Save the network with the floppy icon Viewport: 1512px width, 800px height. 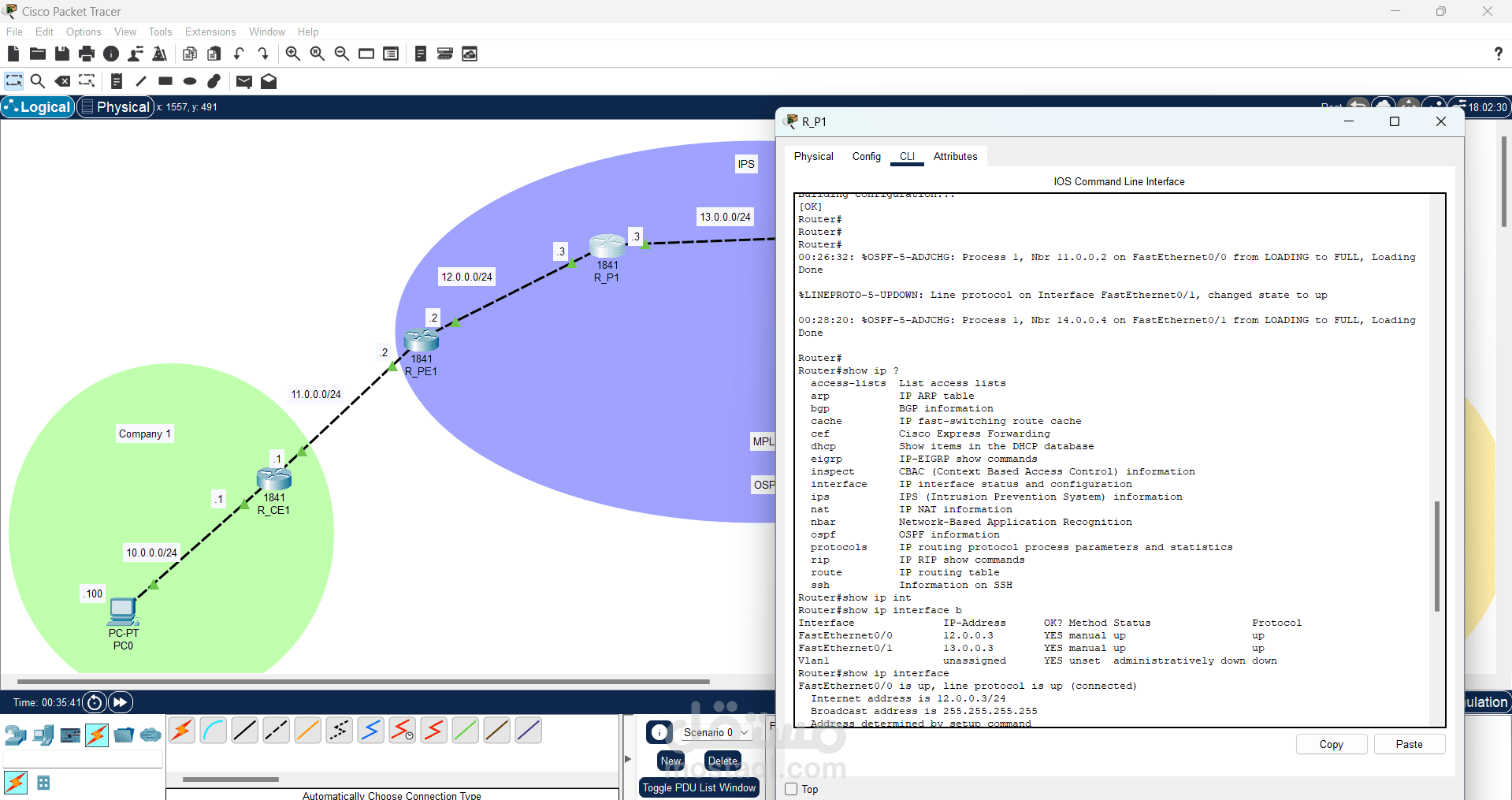[62, 54]
